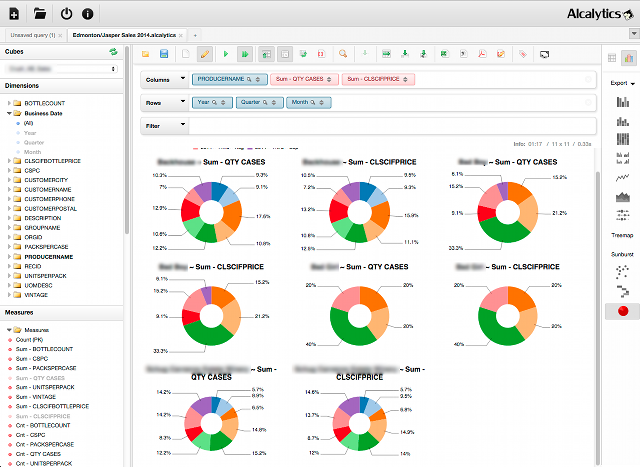The height and width of the screenshot is (467, 640).
Task: Open the Export dropdown in chart sidebar
Action: 622,83
